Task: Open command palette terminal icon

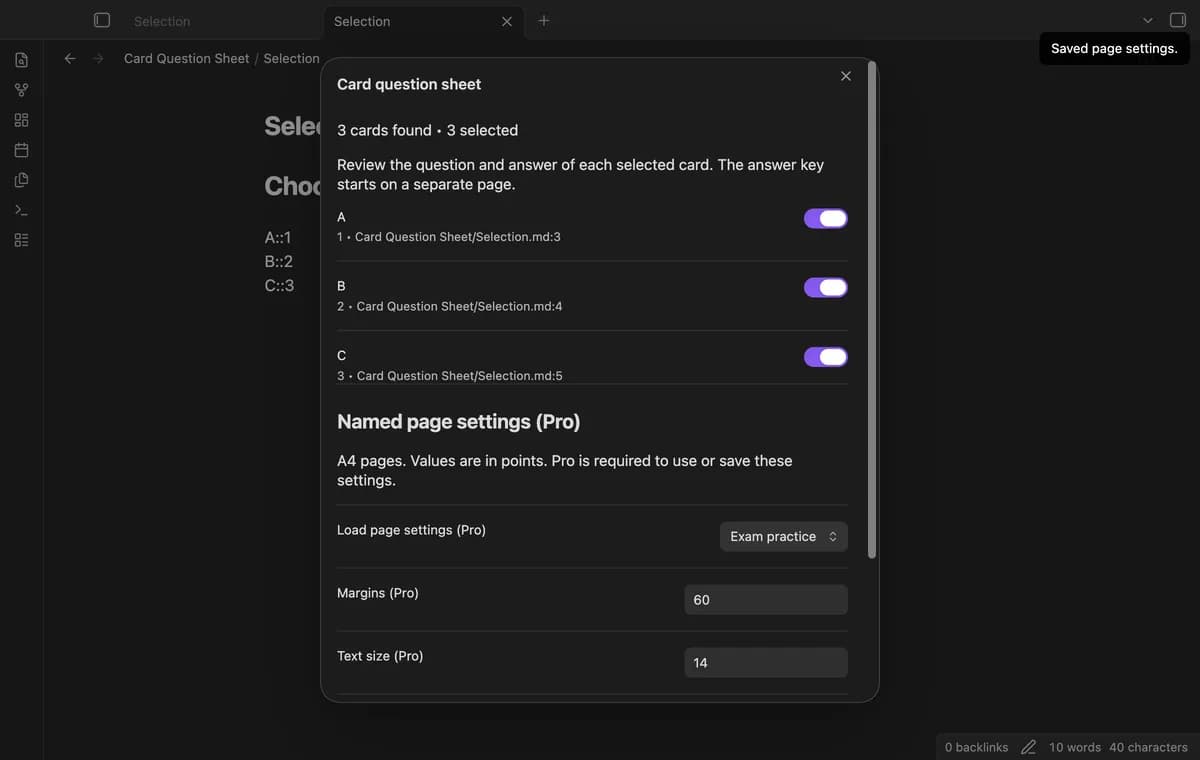Action: pos(21,210)
